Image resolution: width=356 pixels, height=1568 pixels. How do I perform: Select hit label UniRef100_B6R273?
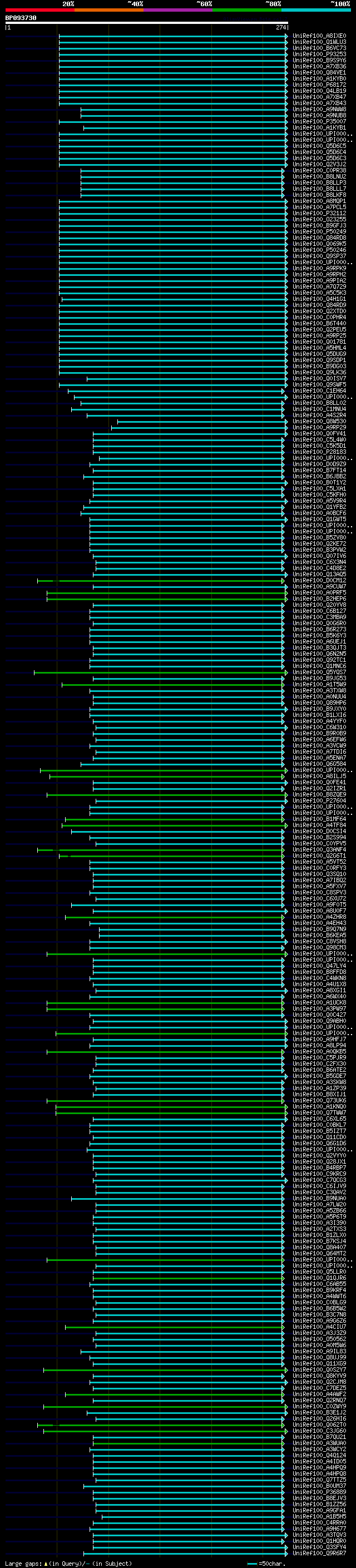319,630
